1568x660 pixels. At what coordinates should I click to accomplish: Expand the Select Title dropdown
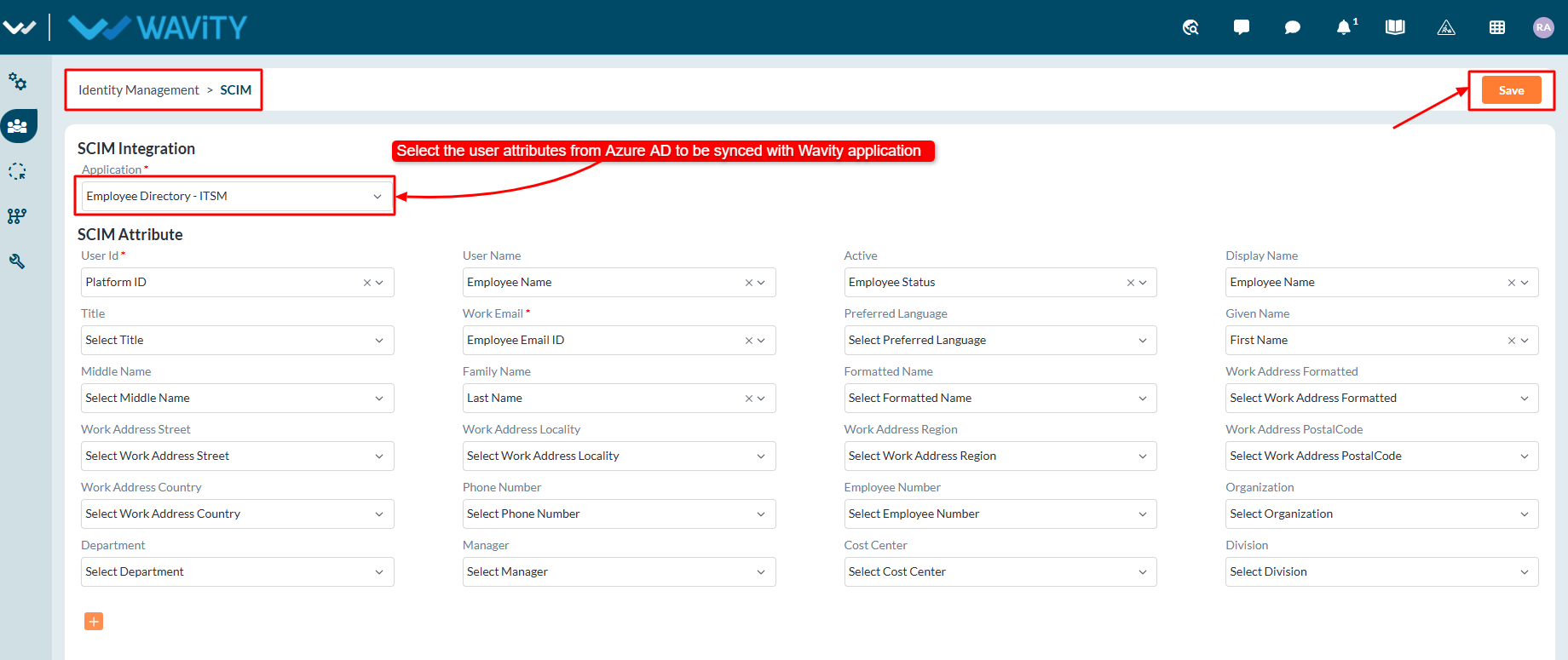[x=238, y=341]
